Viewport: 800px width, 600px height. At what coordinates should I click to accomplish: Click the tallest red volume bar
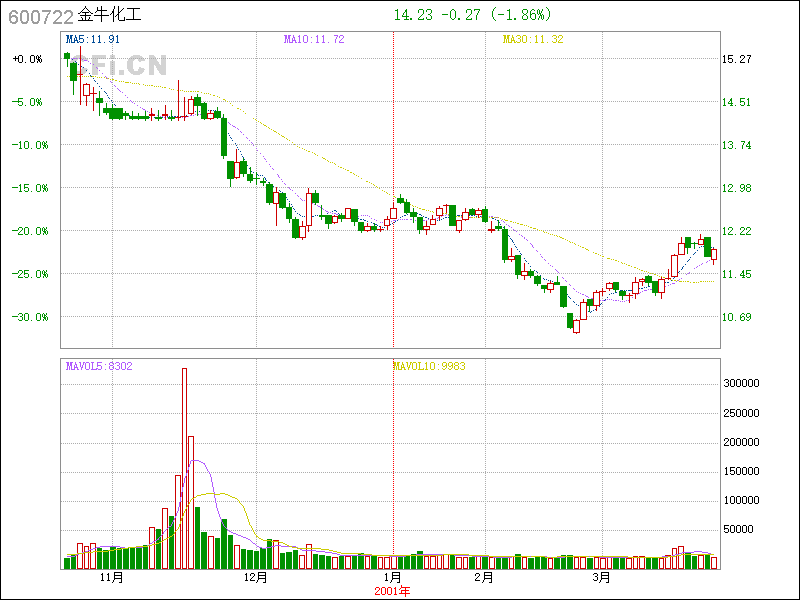[184, 468]
